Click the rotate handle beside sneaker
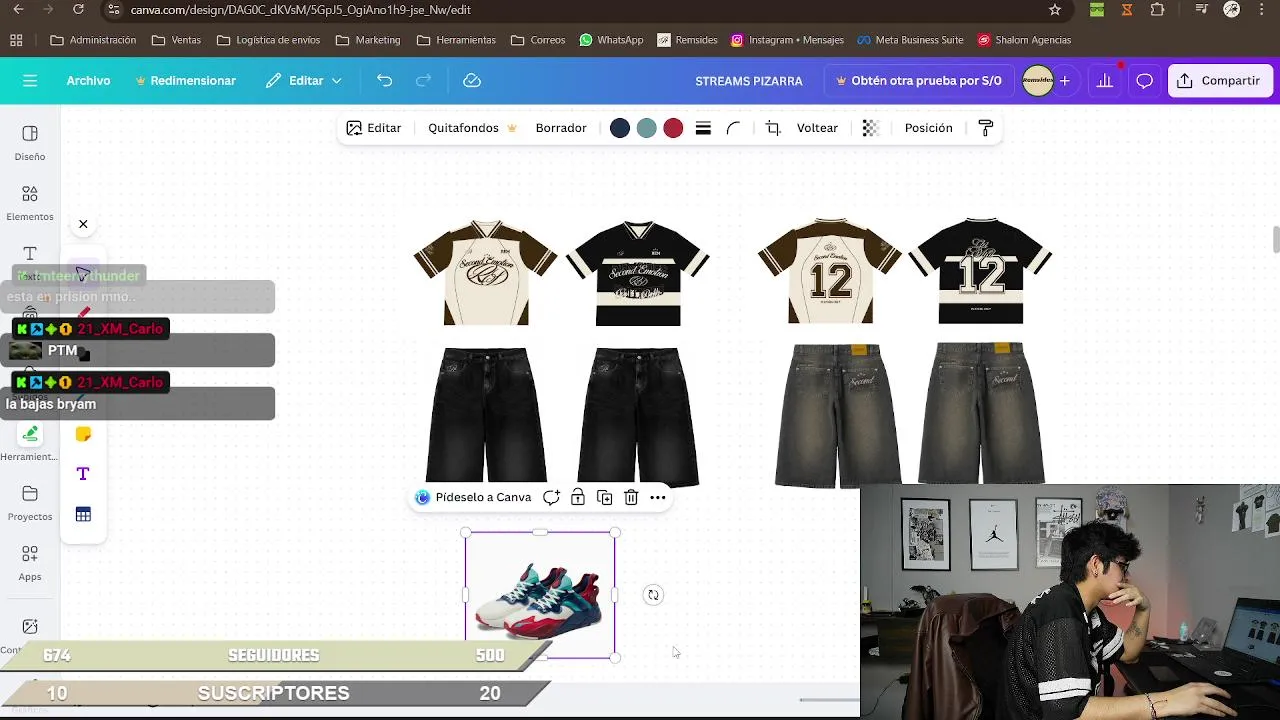Viewport: 1280px width, 720px height. coord(653,595)
